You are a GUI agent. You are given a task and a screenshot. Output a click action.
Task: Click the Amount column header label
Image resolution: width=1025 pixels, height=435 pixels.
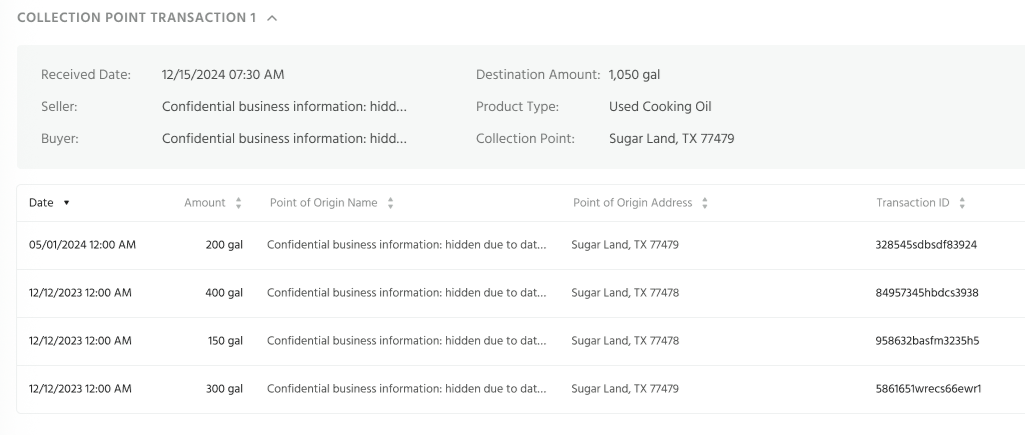205,203
